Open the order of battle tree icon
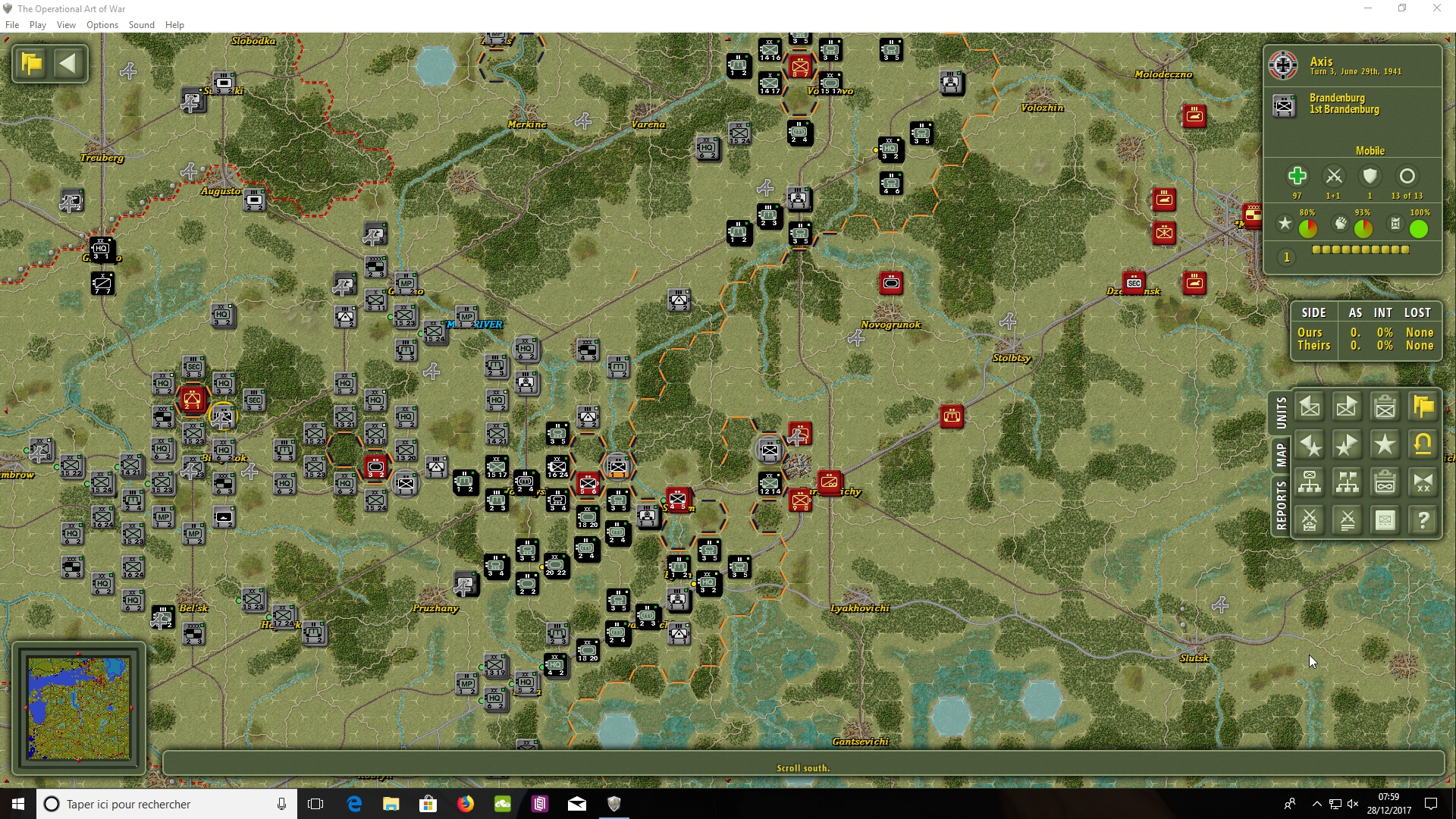This screenshot has width=1456, height=819. (x=1310, y=482)
